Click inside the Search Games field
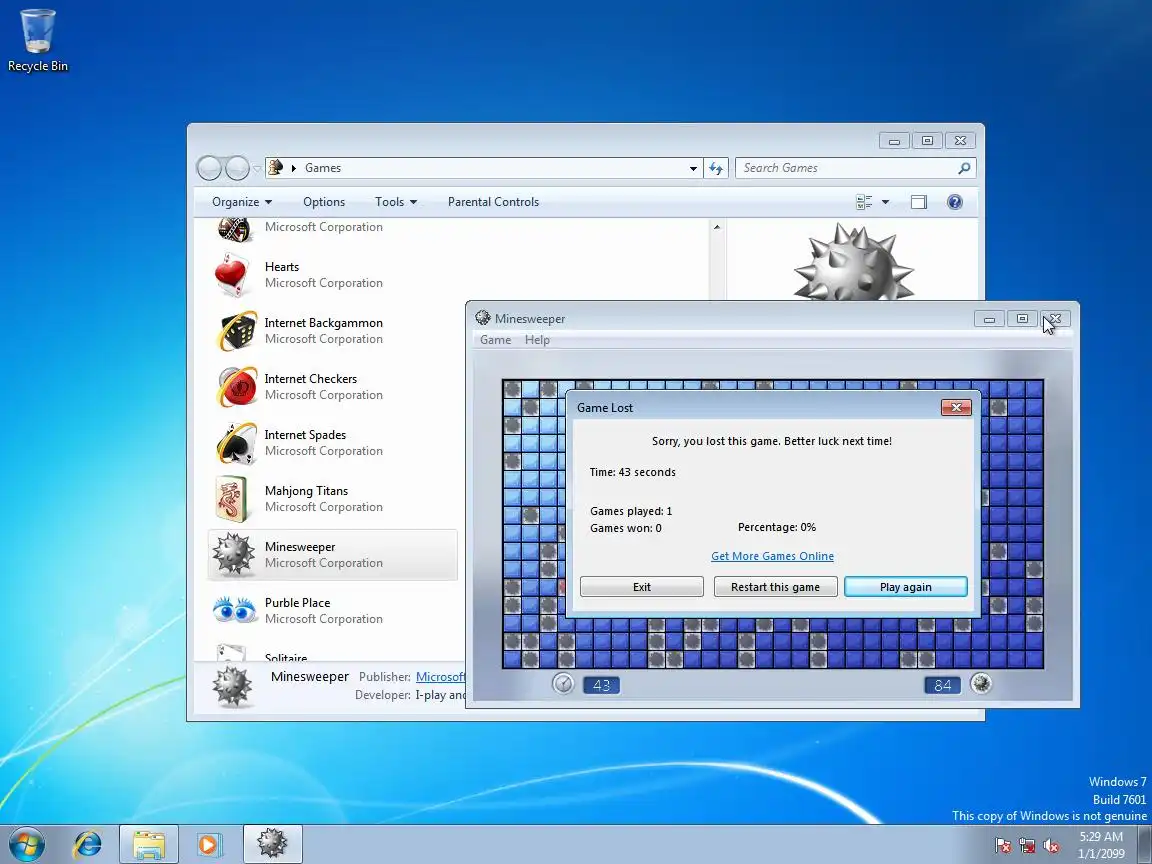The height and width of the screenshot is (864, 1152). tap(845, 168)
